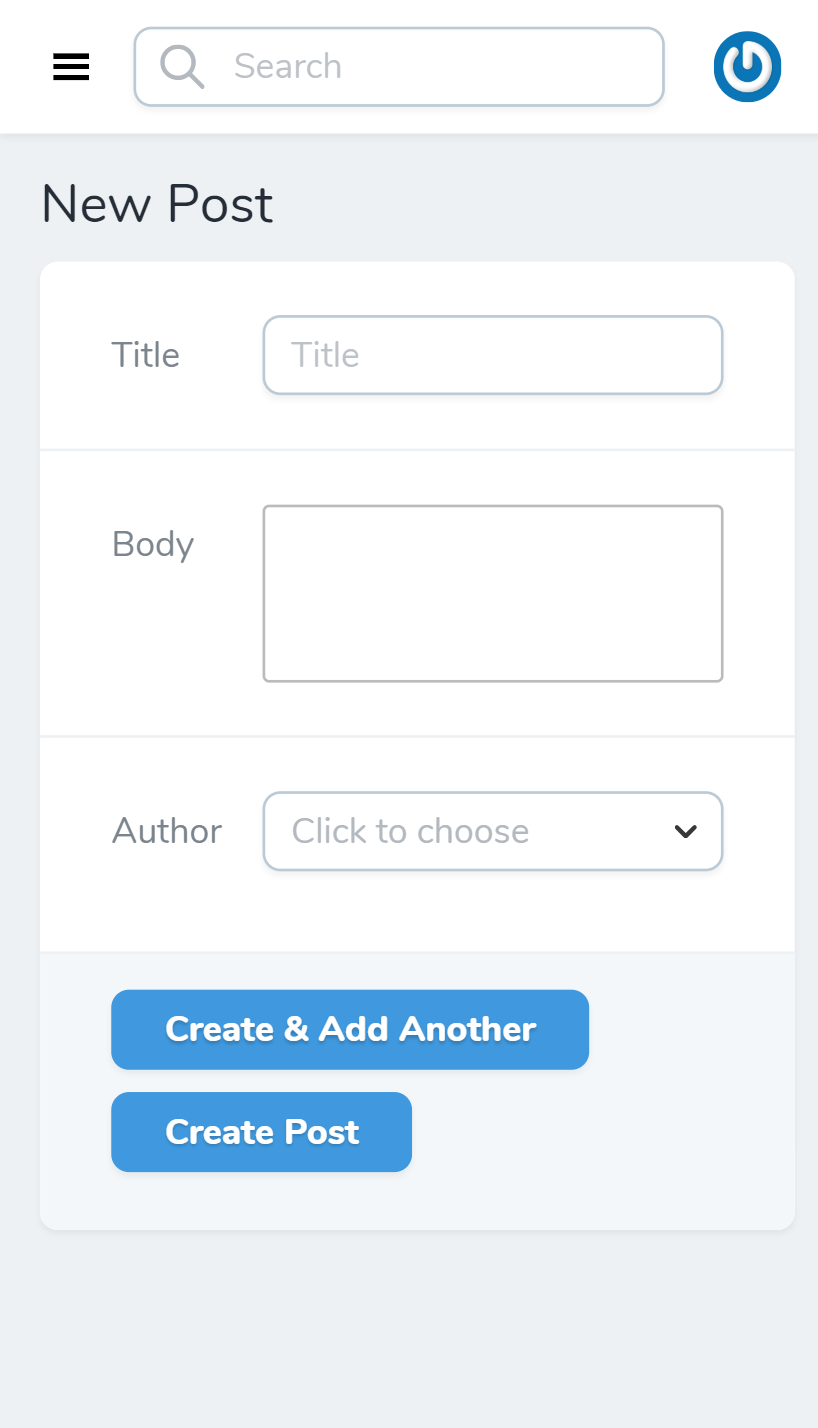Click the chevron on the Author selector
The image size is (818, 1428).
click(685, 831)
